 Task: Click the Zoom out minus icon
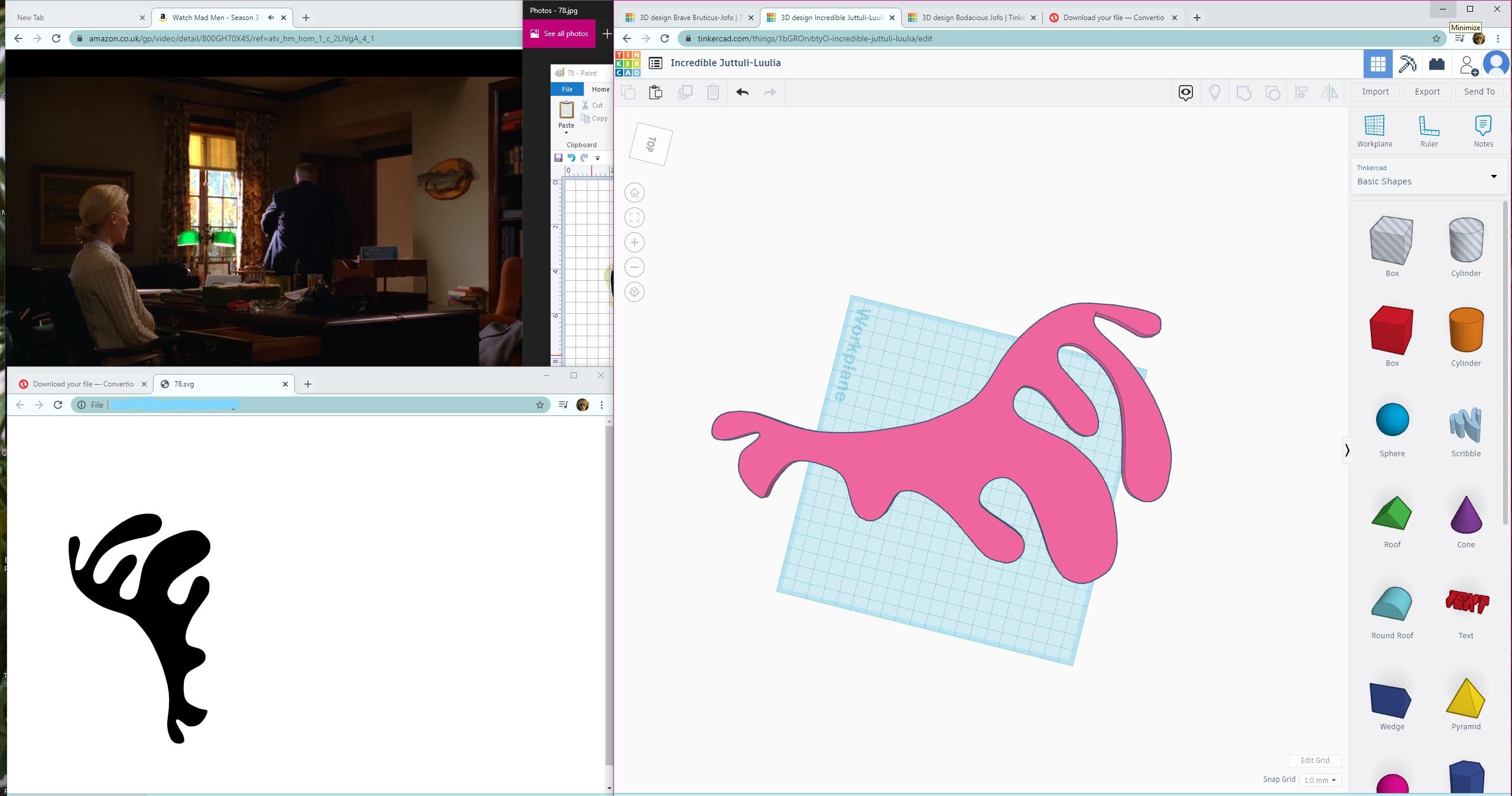coord(635,267)
